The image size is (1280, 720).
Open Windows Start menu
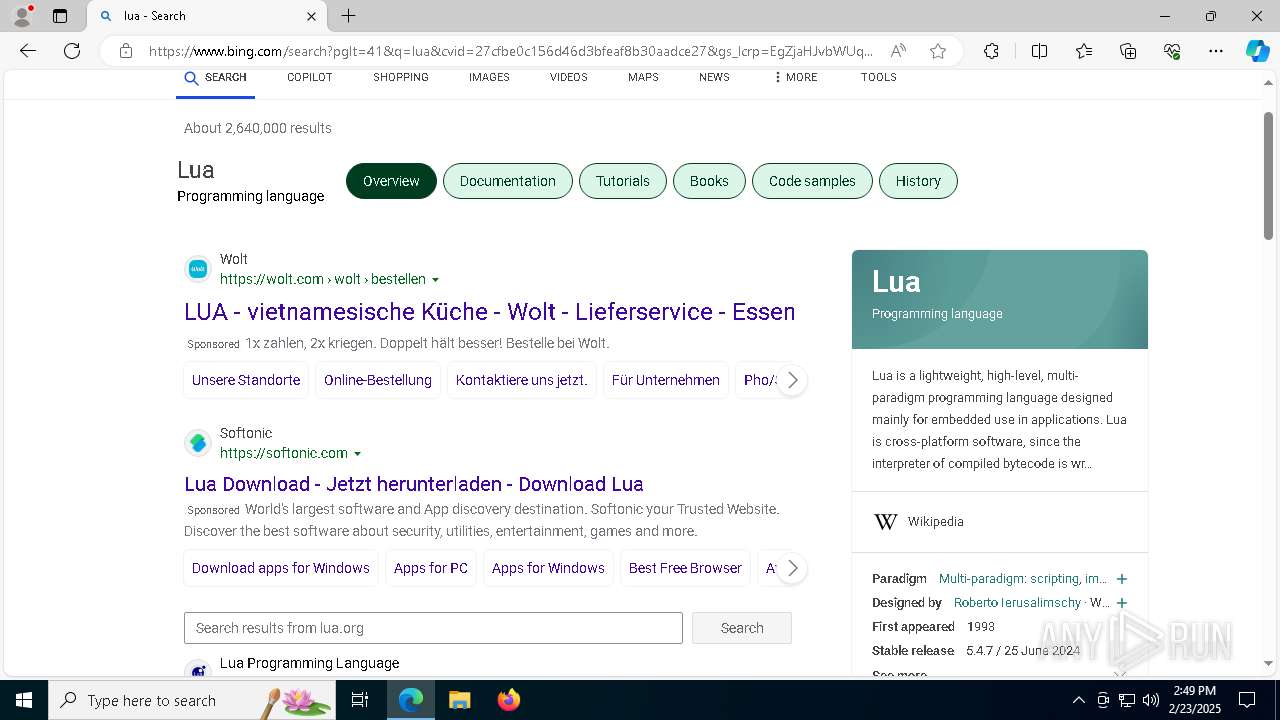point(24,700)
